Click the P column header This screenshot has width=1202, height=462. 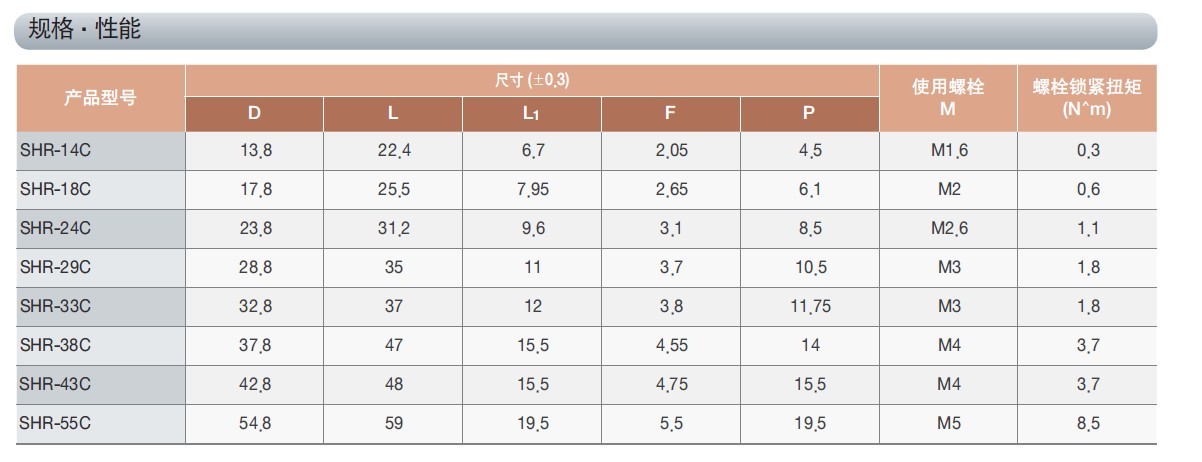(809, 113)
